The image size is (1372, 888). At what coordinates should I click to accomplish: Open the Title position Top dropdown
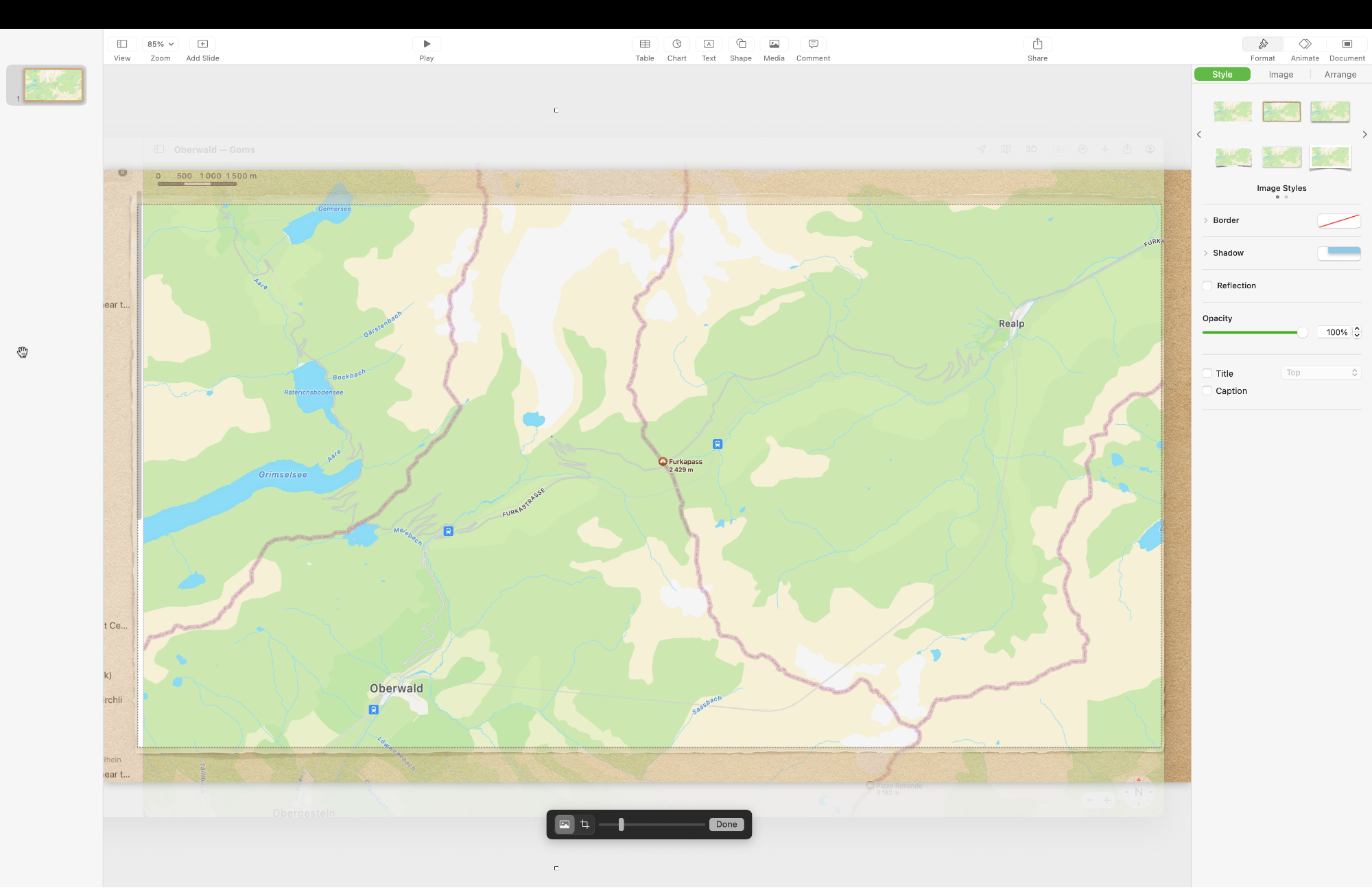[x=1321, y=373]
